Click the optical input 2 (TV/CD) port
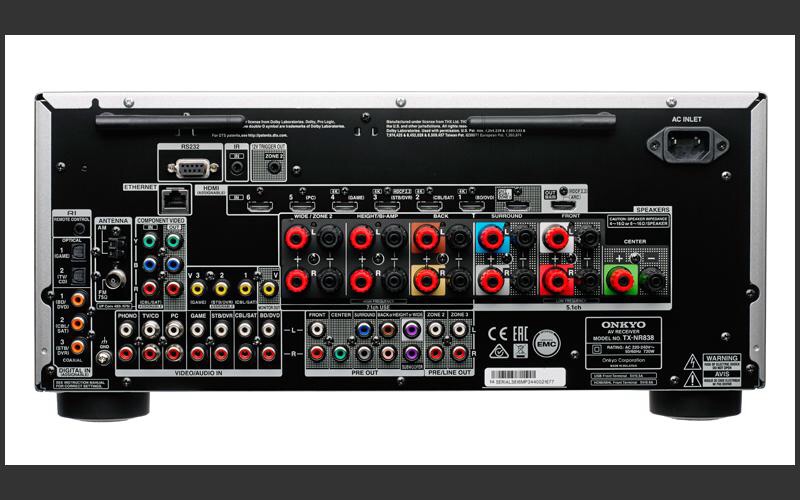Viewport: 800px width, 500px height. (x=79, y=276)
